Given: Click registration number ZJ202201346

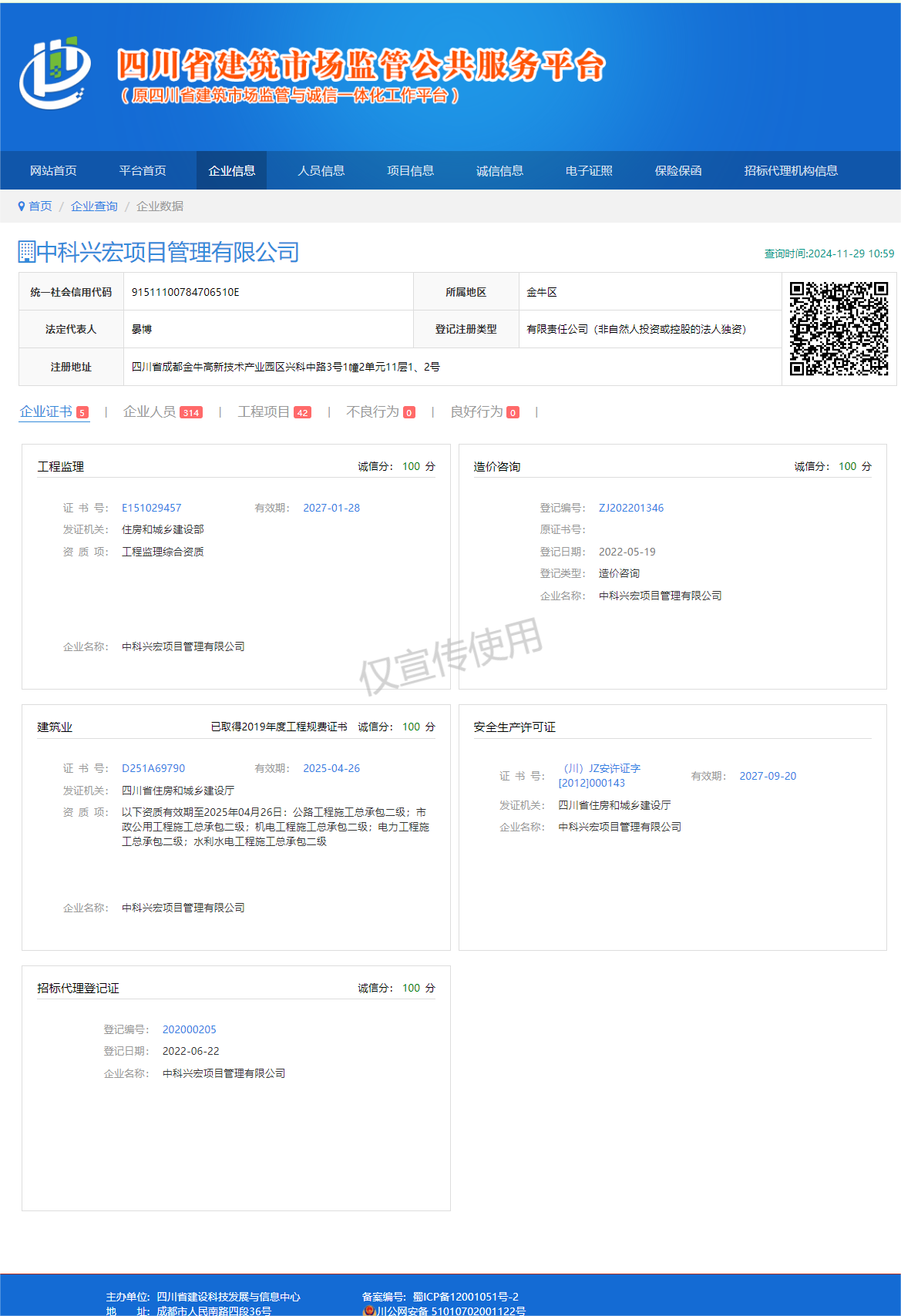Looking at the screenshot, I should point(631,508).
